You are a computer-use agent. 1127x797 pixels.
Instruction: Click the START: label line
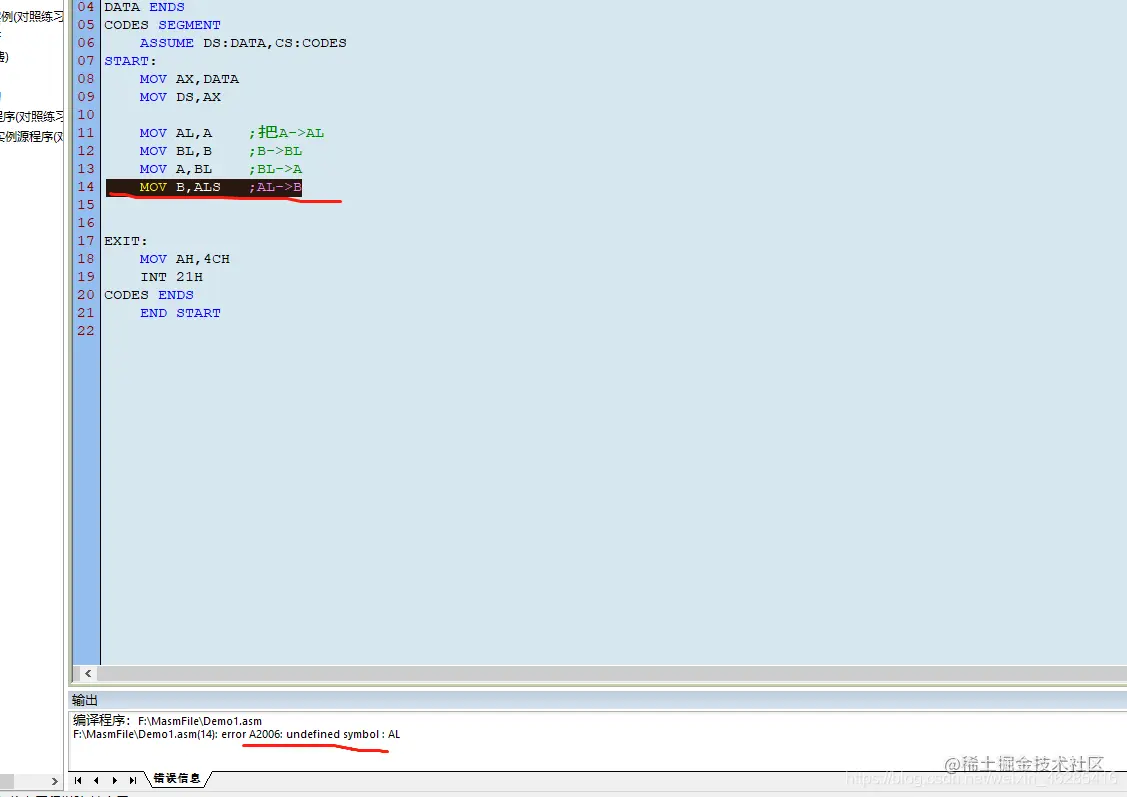[x=130, y=61]
